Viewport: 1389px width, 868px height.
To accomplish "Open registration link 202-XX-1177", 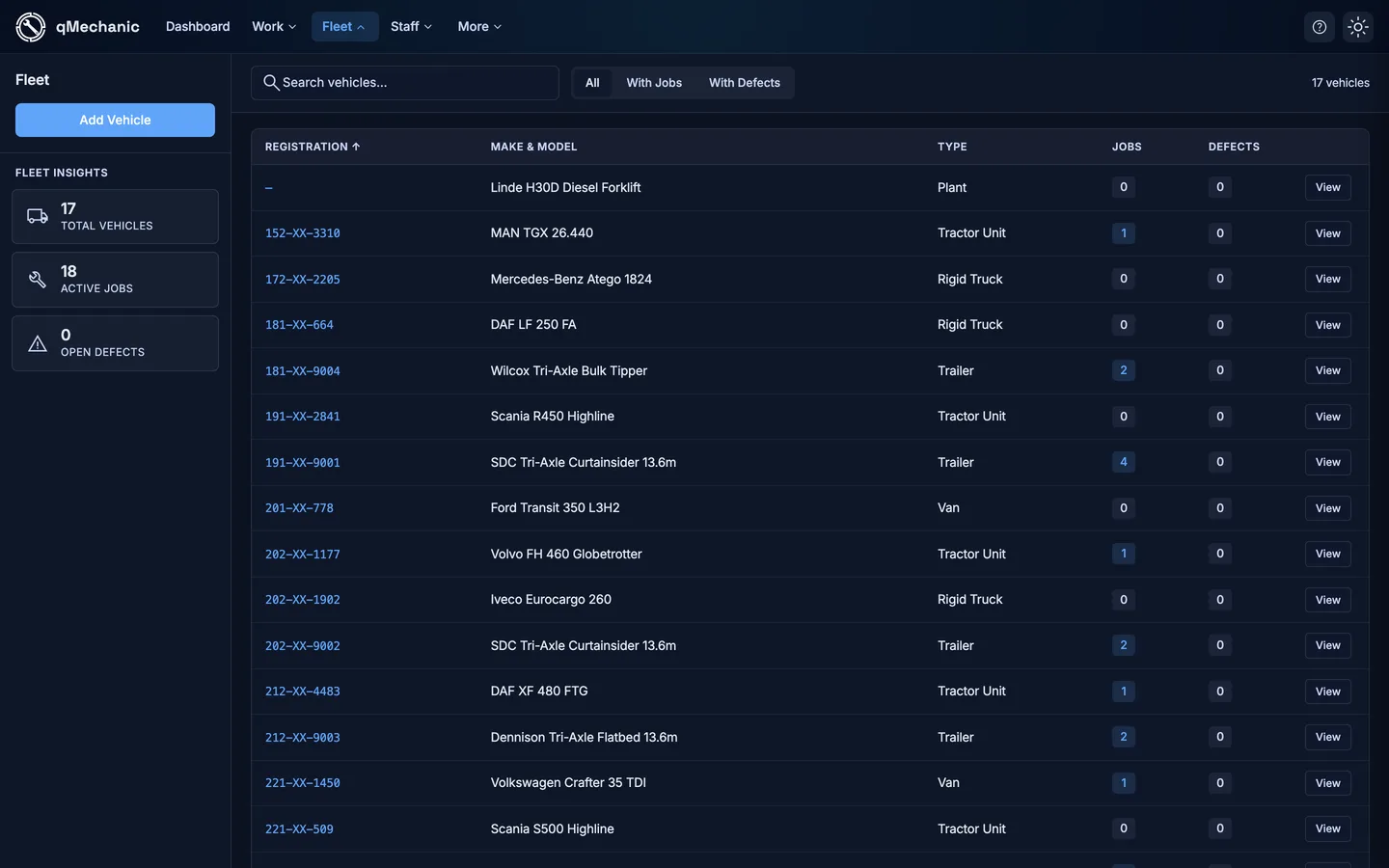I will tap(303, 555).
